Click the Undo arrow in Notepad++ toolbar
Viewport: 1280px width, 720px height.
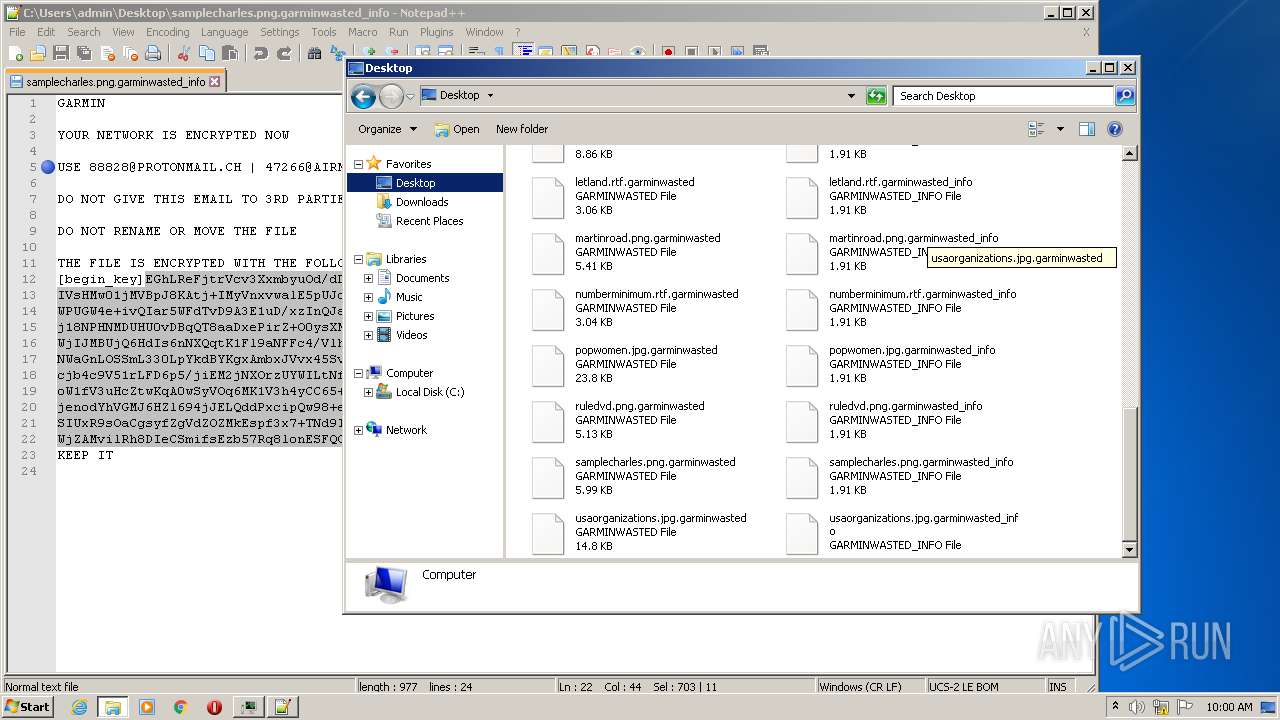point(261,53)
